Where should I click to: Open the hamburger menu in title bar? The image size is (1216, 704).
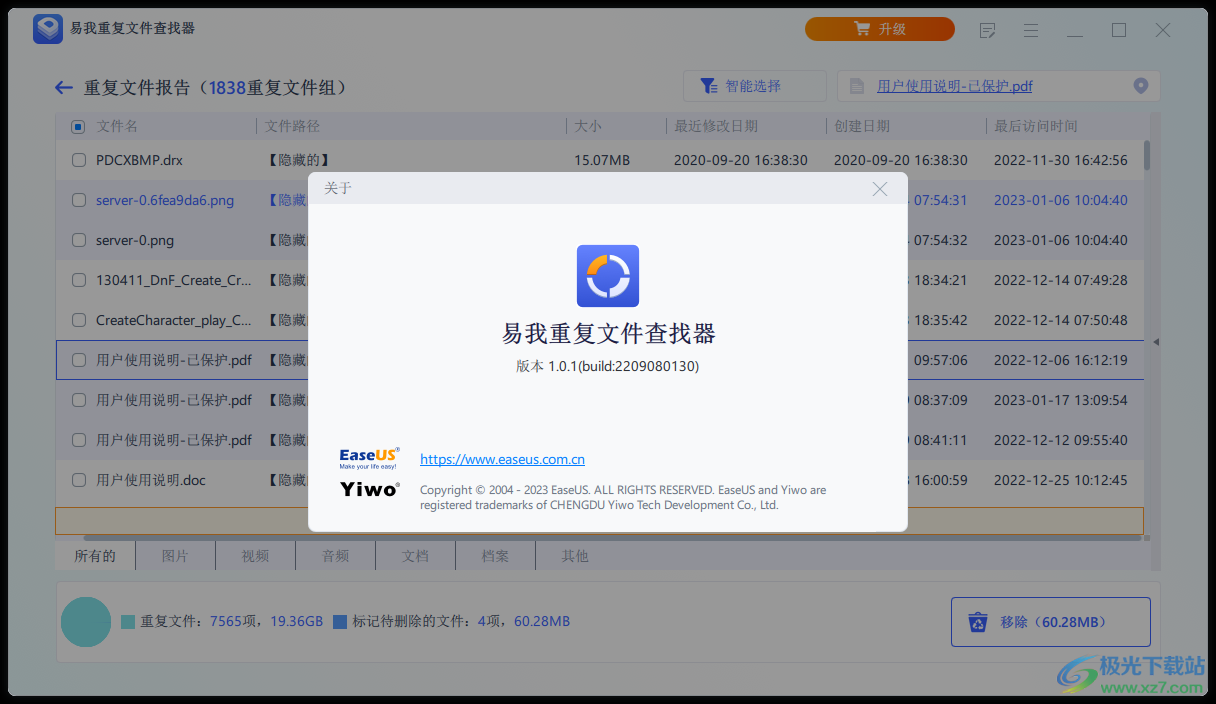coord(1031,30)
